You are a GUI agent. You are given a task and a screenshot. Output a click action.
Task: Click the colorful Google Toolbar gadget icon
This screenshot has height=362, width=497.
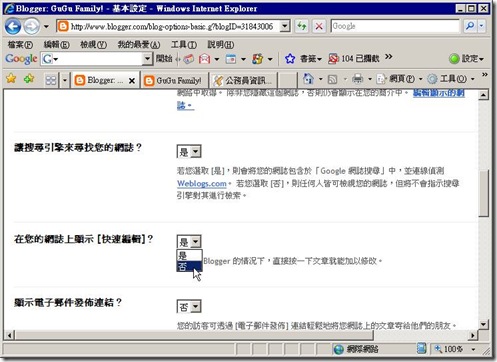[257, 59]
